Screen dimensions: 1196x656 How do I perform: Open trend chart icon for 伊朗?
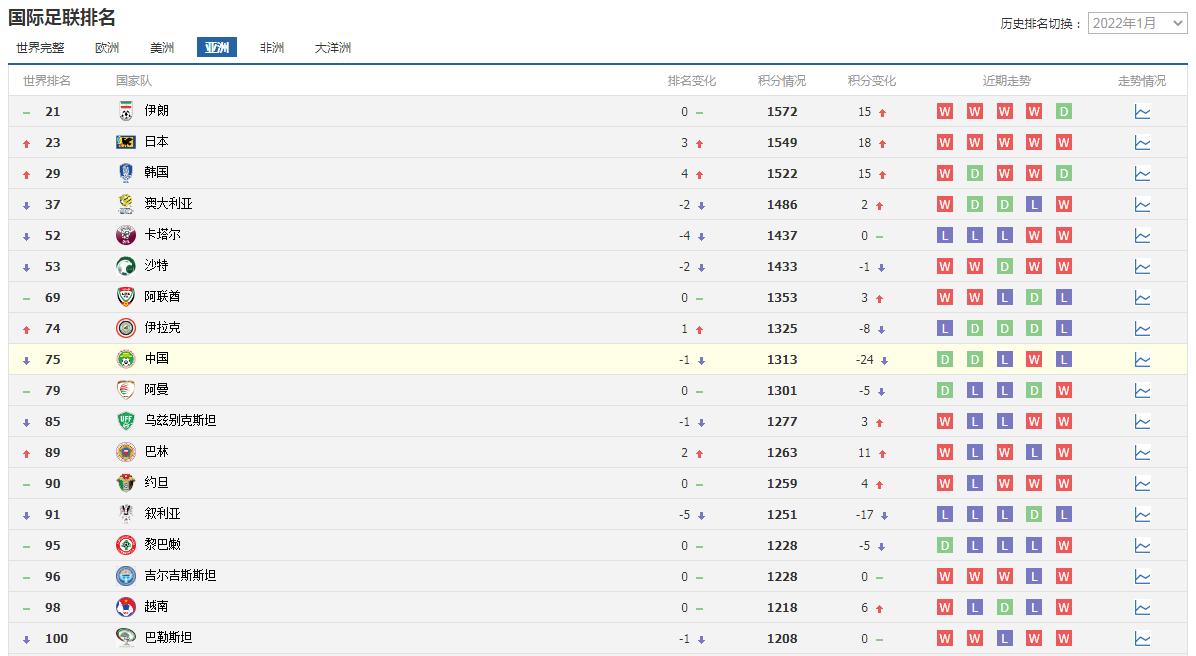pos(1142,112)
